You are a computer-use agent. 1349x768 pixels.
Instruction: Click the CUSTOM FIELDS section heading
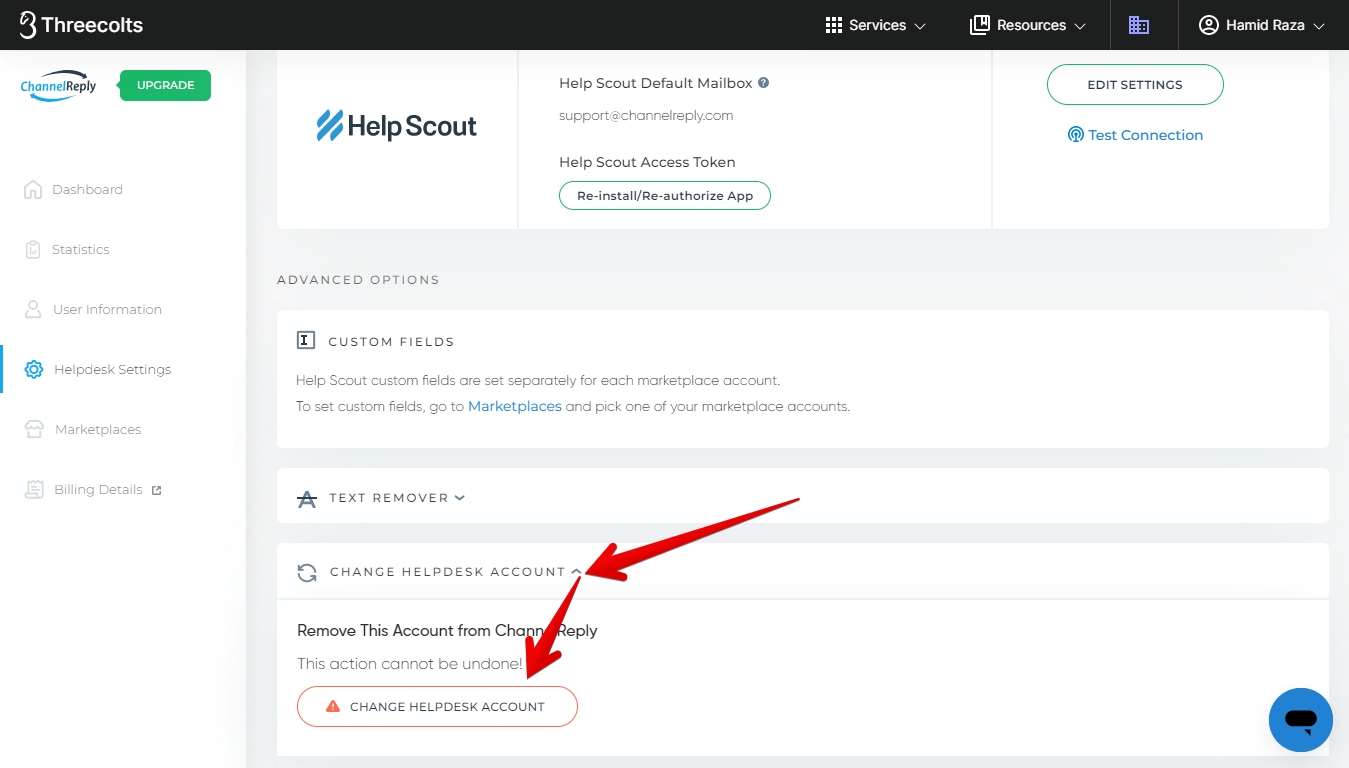(x=391, y=342)
